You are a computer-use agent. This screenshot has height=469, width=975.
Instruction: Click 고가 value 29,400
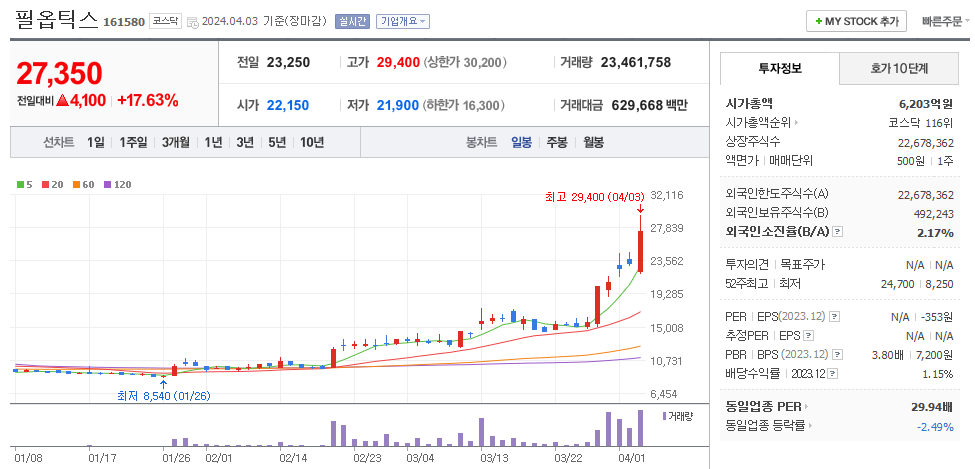[x=398, y=62]
